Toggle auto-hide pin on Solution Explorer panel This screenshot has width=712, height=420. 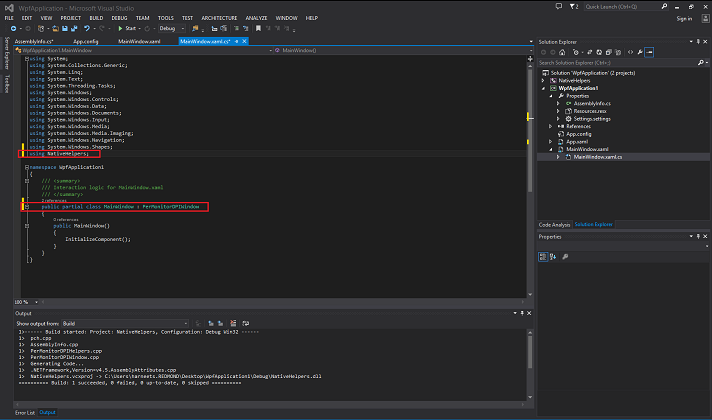pos(698,42)
